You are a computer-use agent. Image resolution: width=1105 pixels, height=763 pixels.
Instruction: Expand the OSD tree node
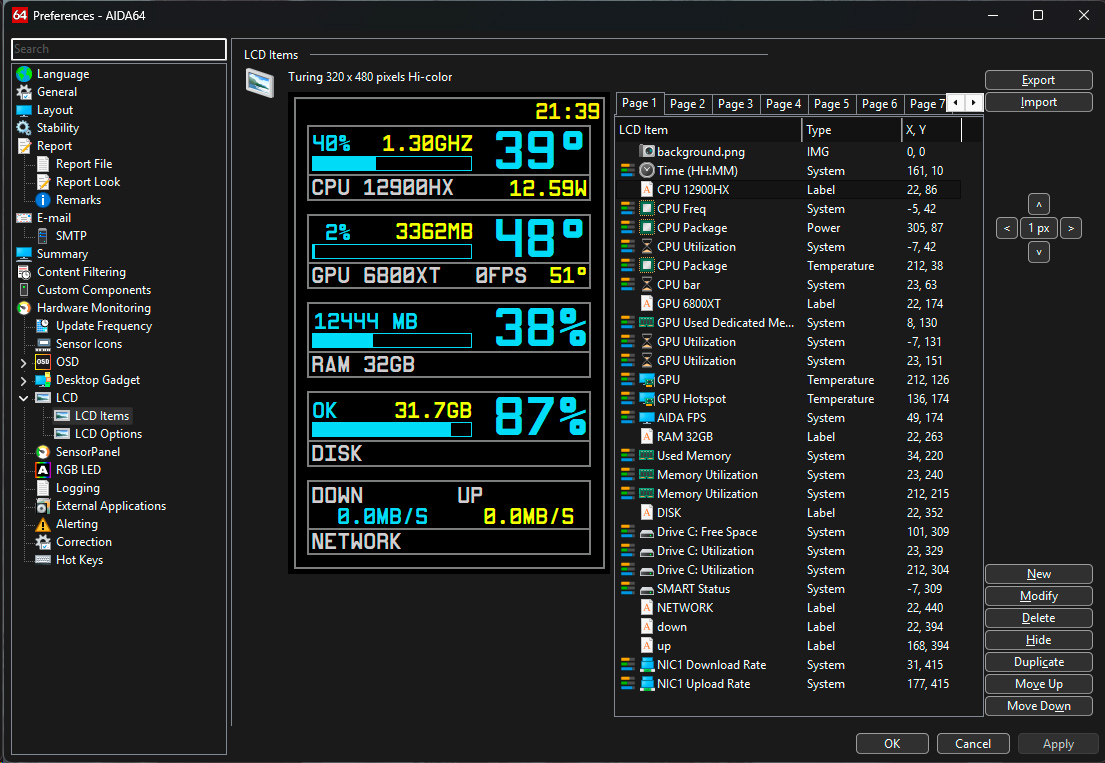23,362
